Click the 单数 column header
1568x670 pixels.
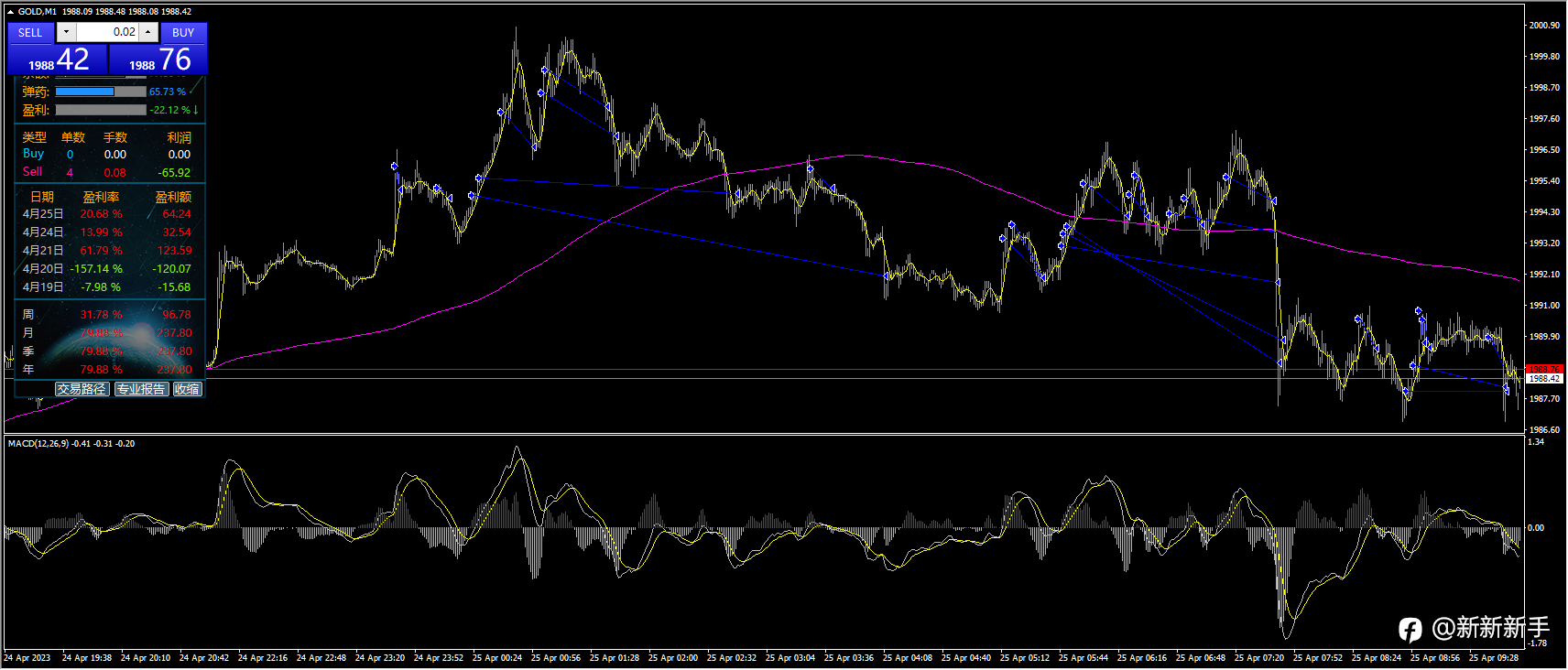73,137
